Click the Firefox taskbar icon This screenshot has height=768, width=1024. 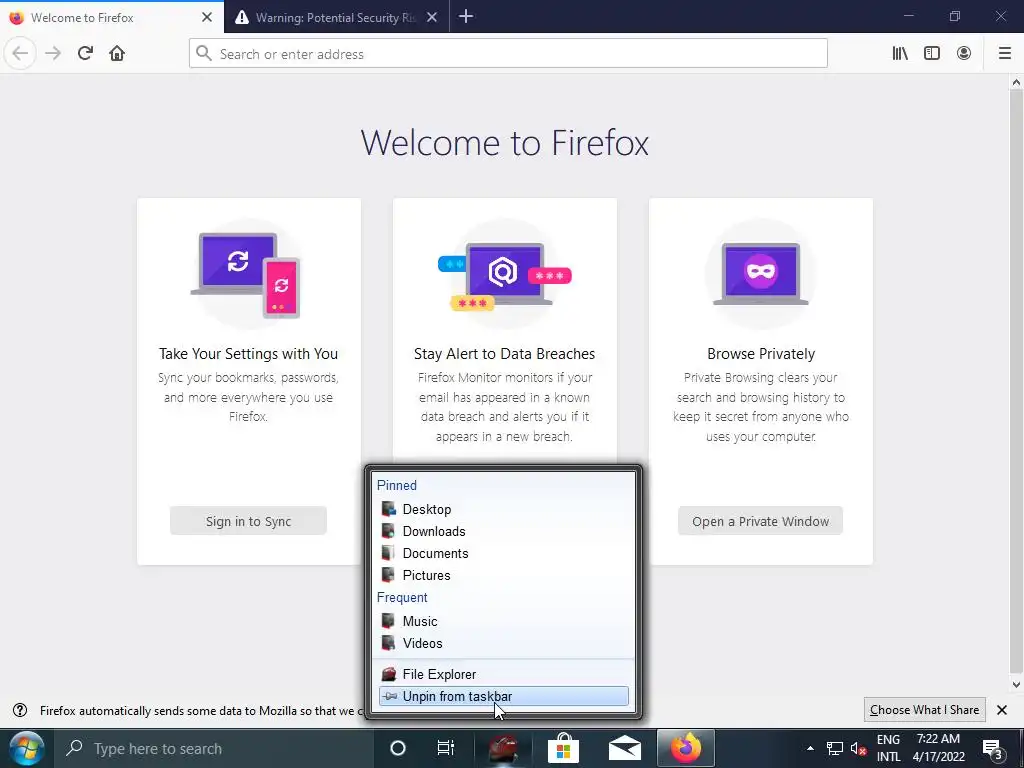[x=685, y=748]
